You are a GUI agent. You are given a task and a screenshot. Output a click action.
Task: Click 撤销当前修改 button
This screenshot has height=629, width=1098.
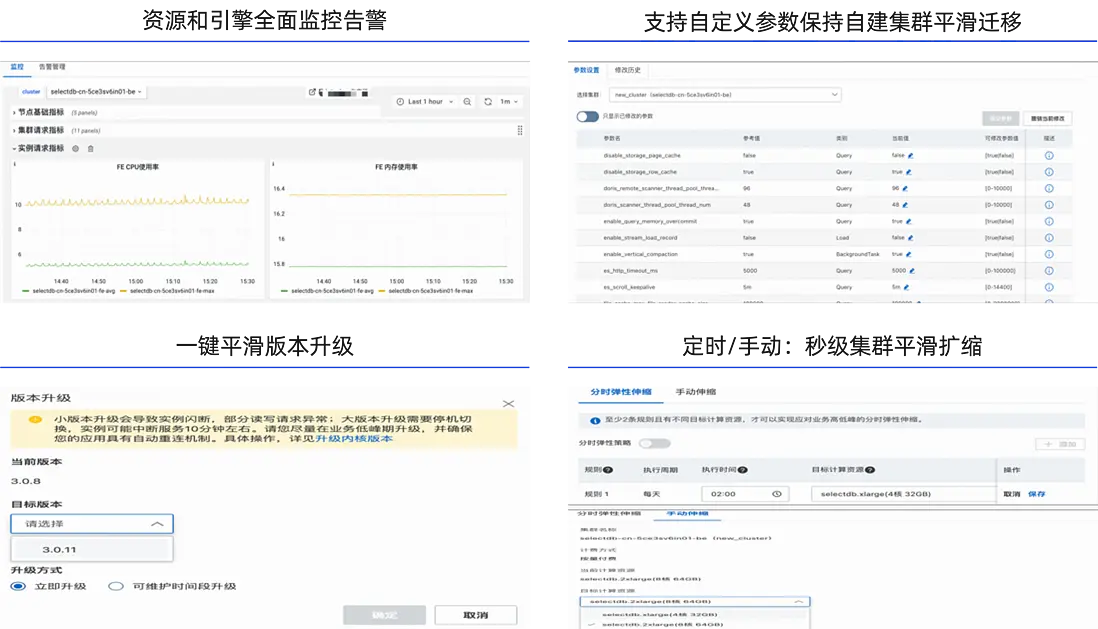(x=1048, y=118)
